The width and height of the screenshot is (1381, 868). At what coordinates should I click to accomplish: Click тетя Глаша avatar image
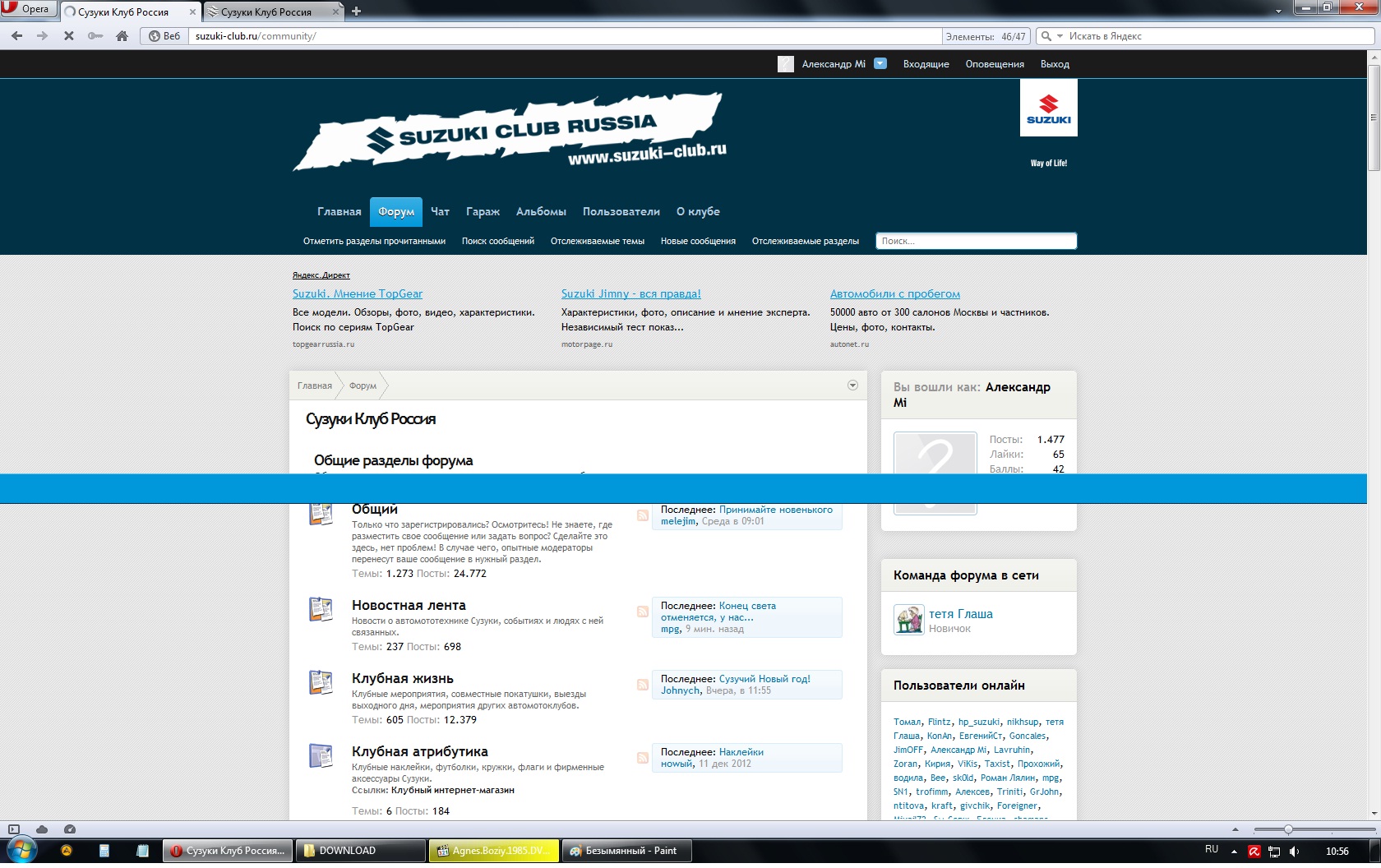click(909, 620)
